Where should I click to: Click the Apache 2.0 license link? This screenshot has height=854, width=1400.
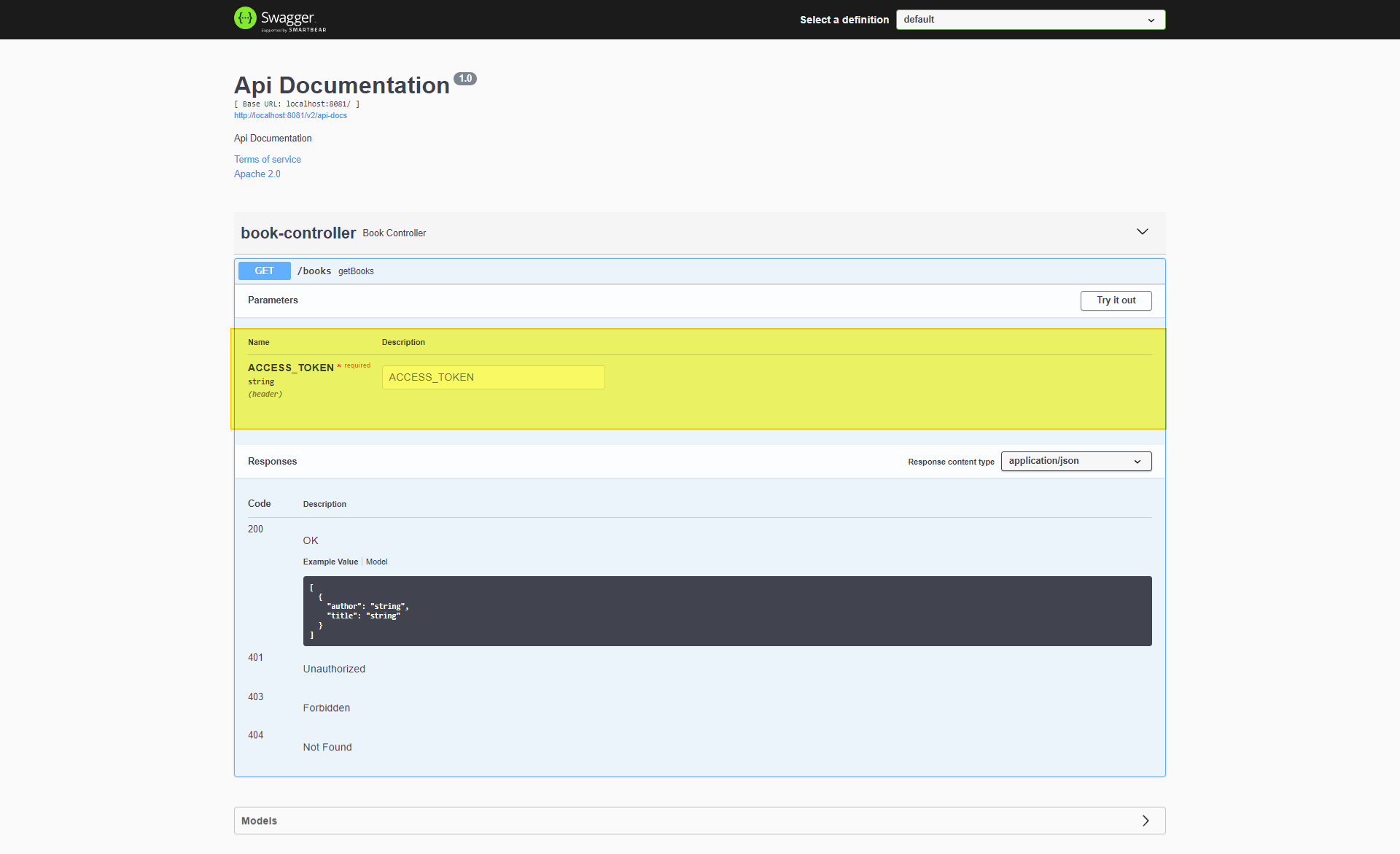[x=257, y=174]
